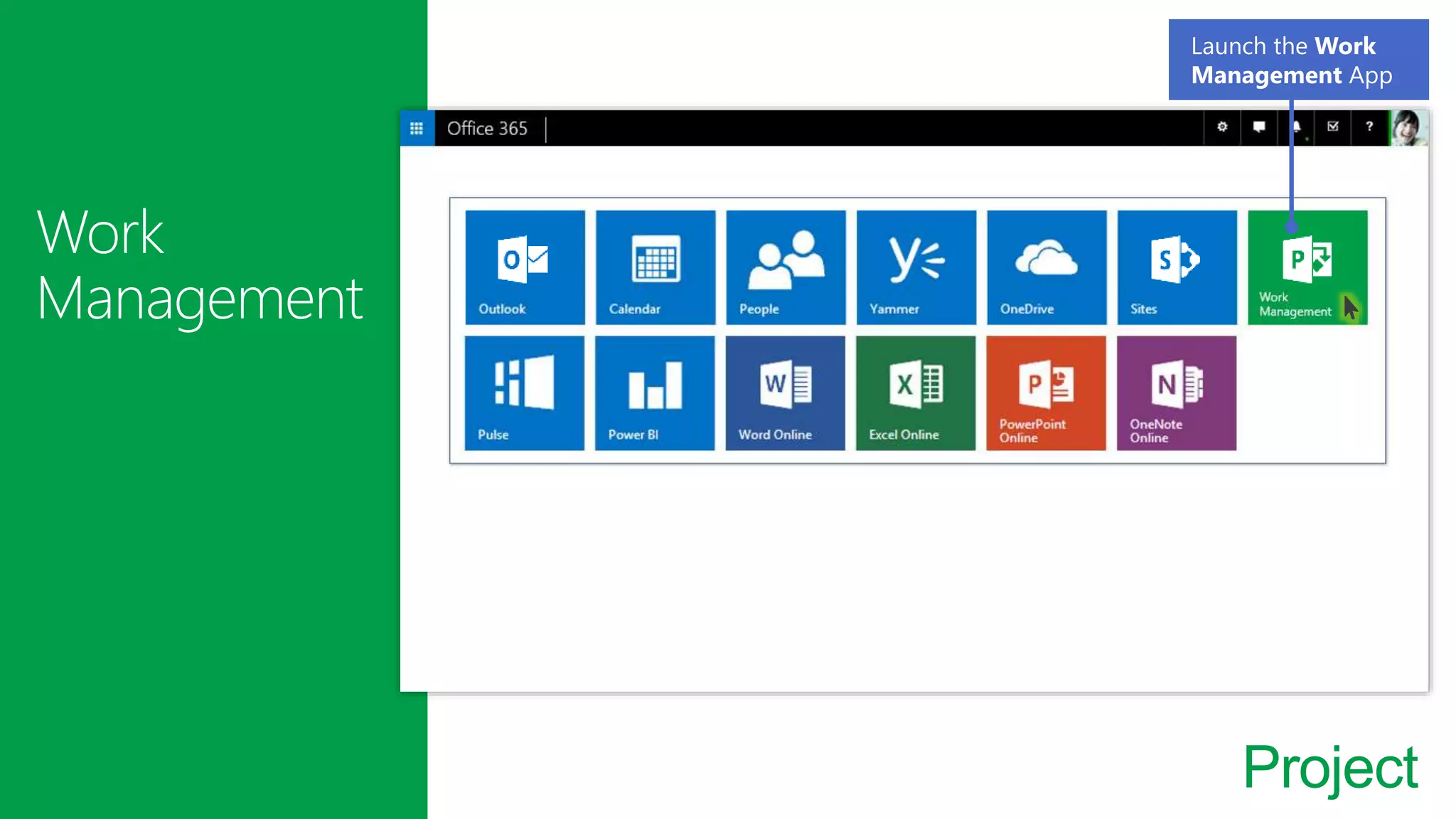The width and height of the screenshot is (1456, 819).
Task: Open the OneDrive tile
Action: point(1046,267)
